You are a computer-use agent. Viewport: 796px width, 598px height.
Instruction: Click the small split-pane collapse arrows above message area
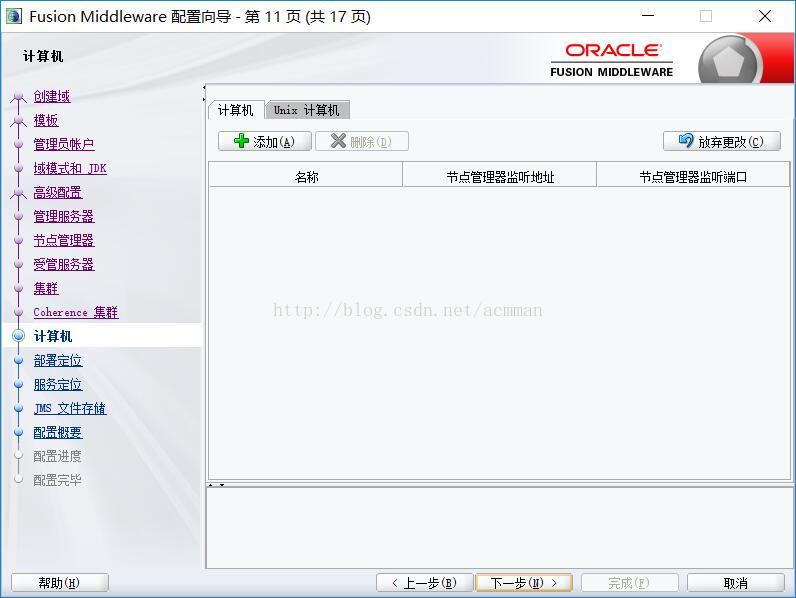pyautogui.click(x=216, y=485)
